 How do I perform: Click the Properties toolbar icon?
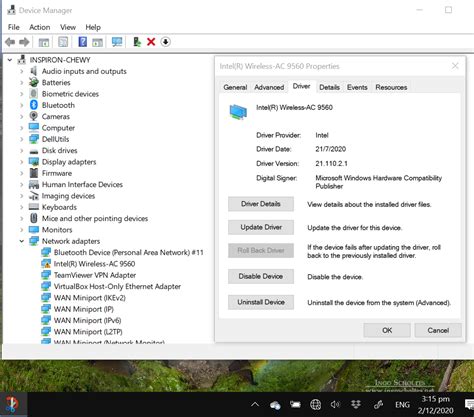pyautogui.click(x=63, y=42)
